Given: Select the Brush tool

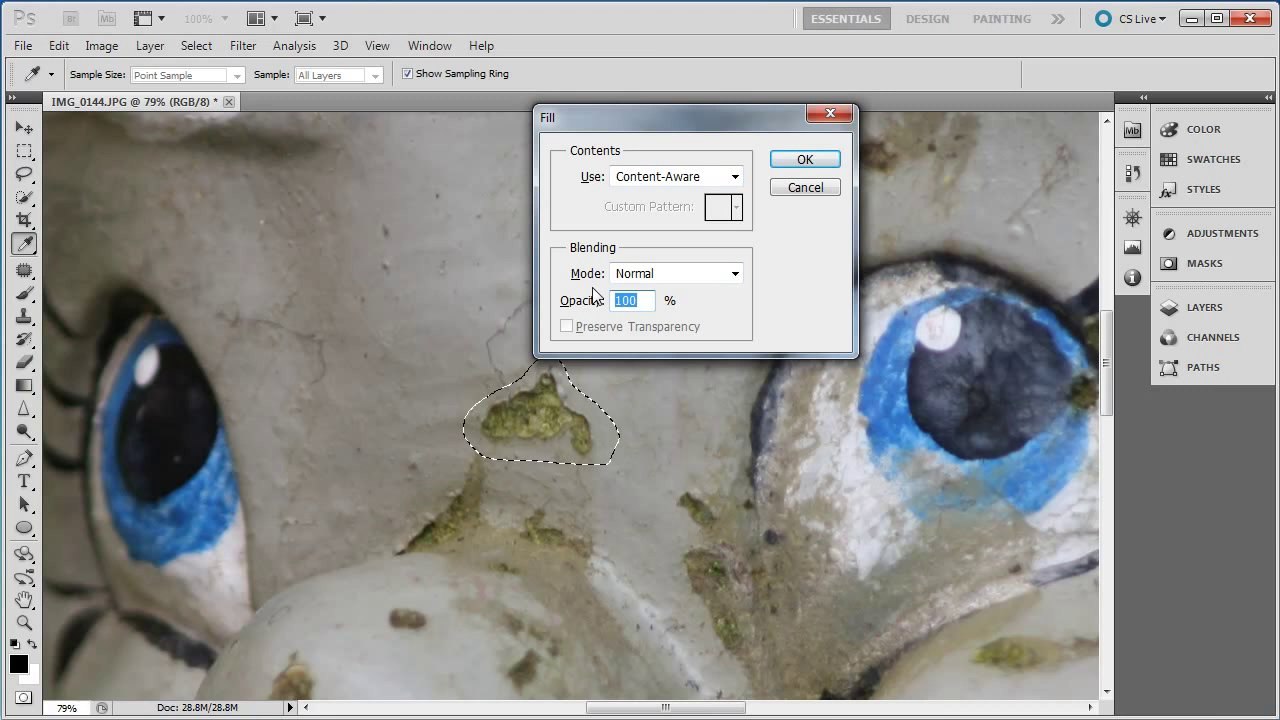Looking at the screenshot, I should 24,293.
